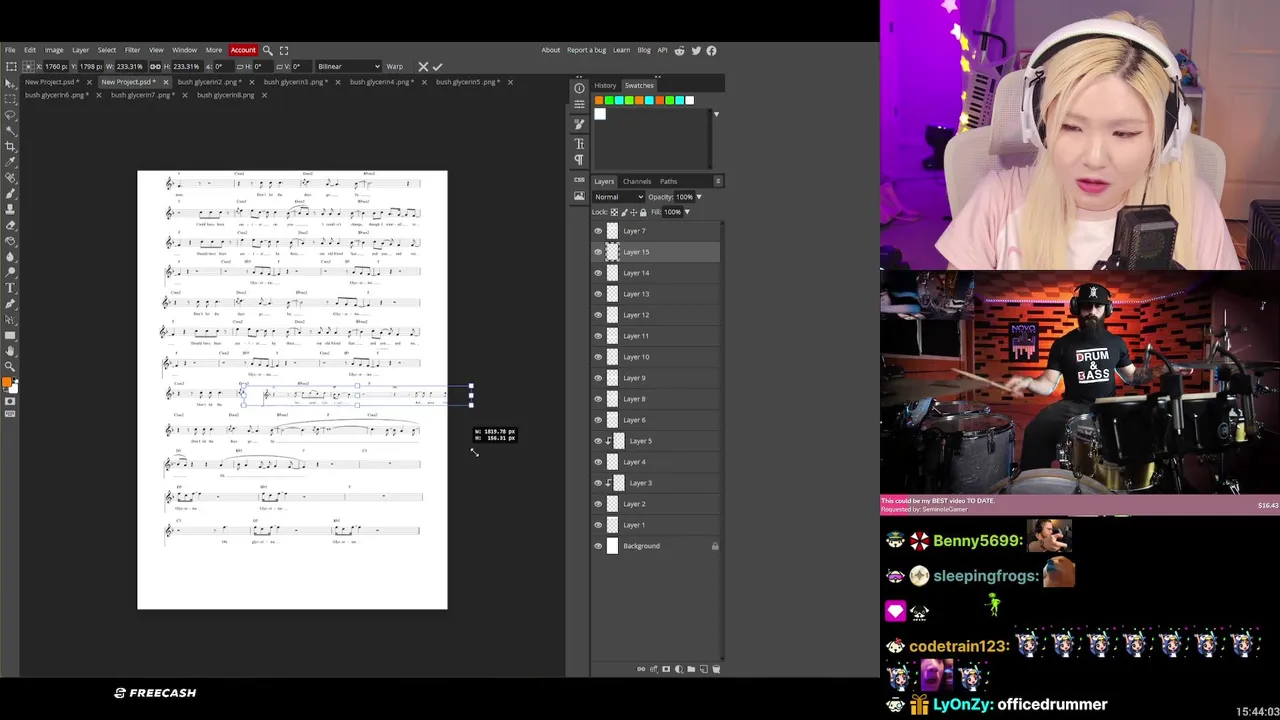Image resolution: width=1280 pixels, height=720 pixels.
Task: Click the search magnifier in menu bar
Action: [267, 50]
